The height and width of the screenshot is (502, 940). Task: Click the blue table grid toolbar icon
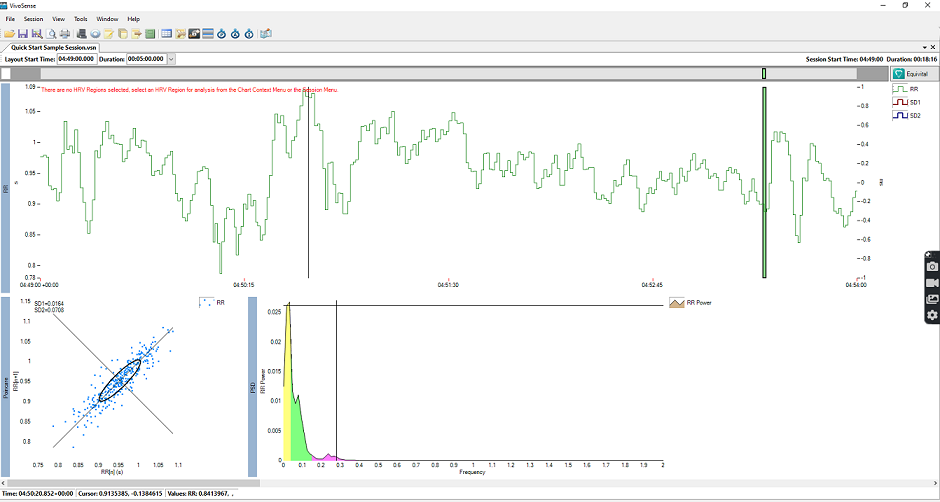coord(167,34)
